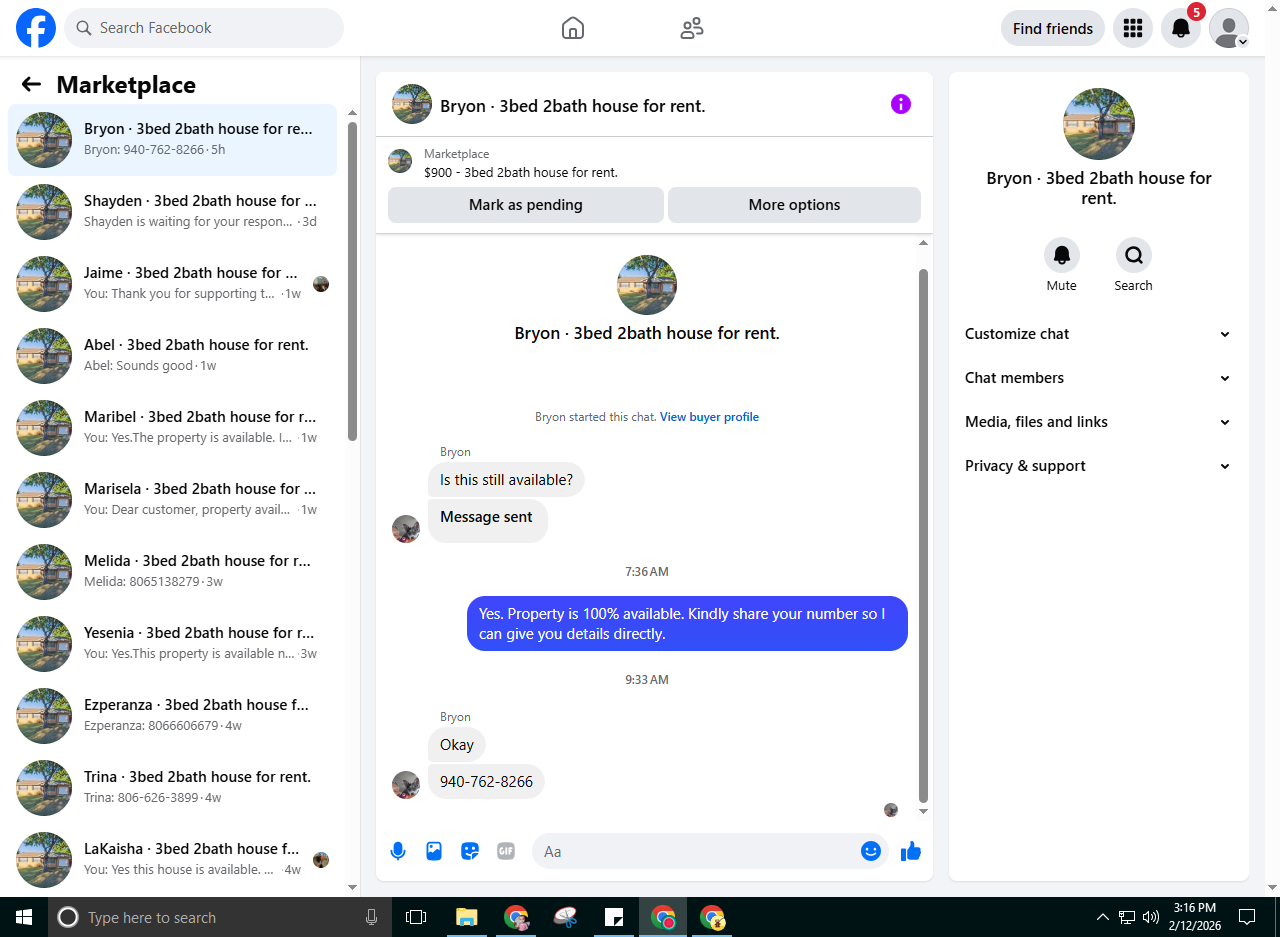
Task: Open Yesenia's conversation
Action: pos(172,644)
